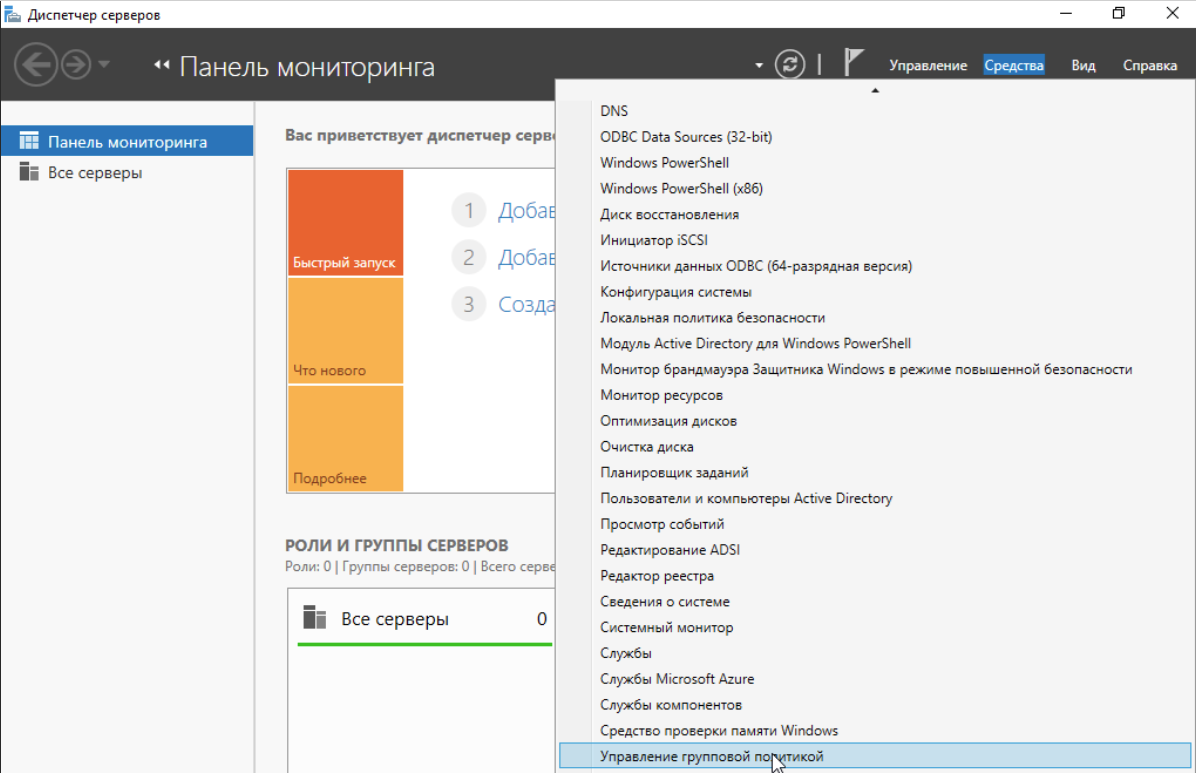Open Монитор брандмауэра Защитника Windows
This screenshot has height=773, width=1196.
point(875,369)
